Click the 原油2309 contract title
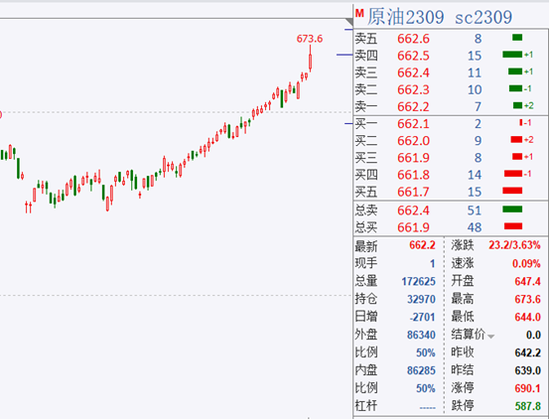The width and height of the screenshot is (550, 420). pos(405,17)
